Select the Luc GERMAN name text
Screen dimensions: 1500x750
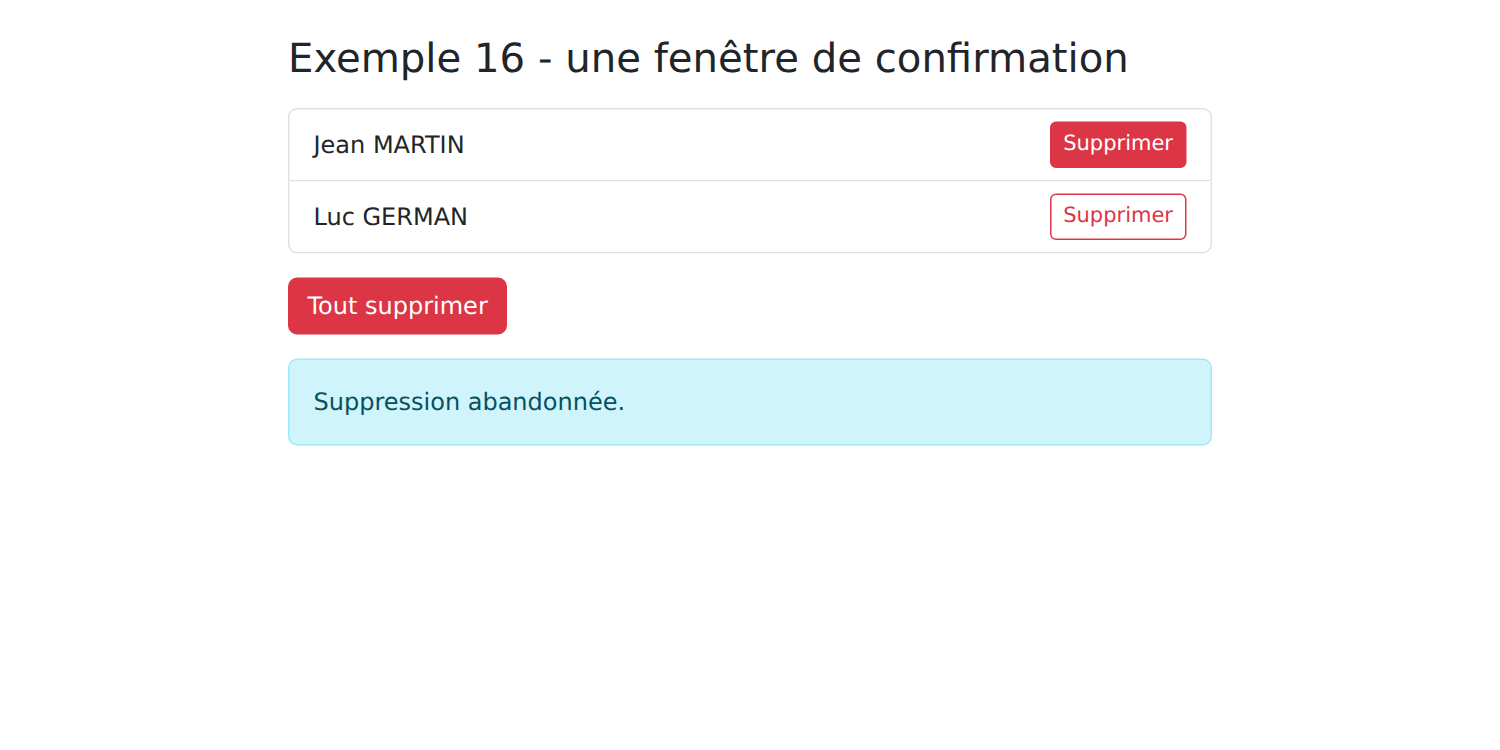click(390, 217)
